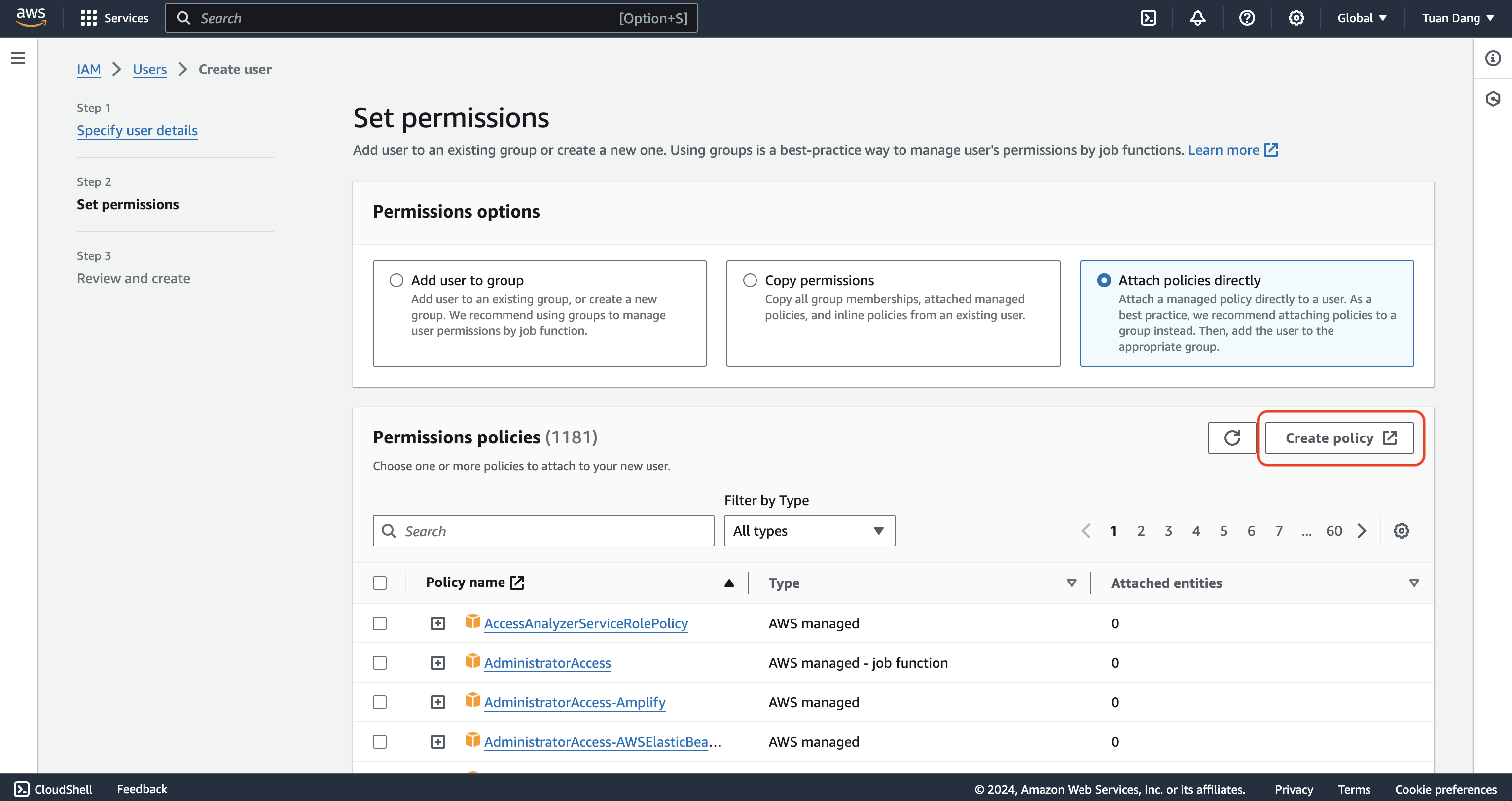
Task: Click the policies Search field
Action: tap(543, 531)
